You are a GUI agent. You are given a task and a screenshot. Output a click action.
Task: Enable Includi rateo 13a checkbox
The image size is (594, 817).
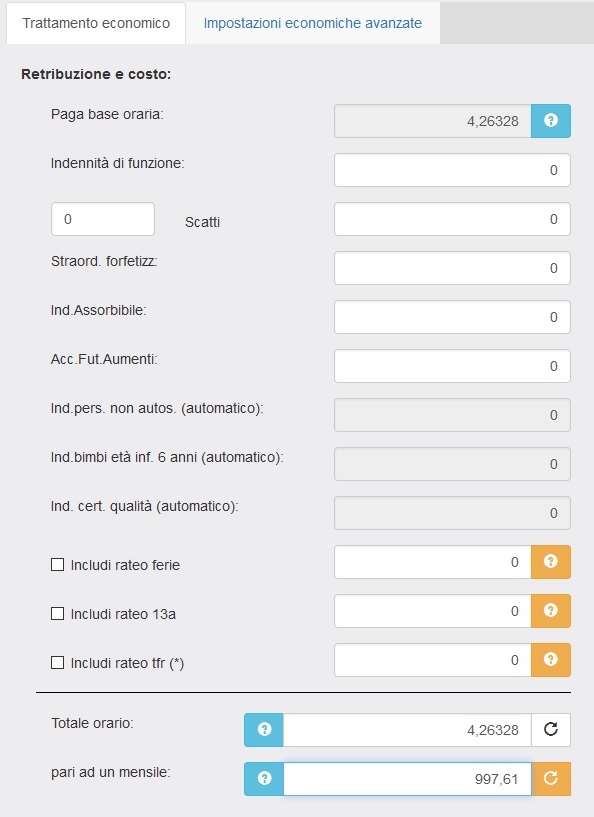[x=57, y=613]
